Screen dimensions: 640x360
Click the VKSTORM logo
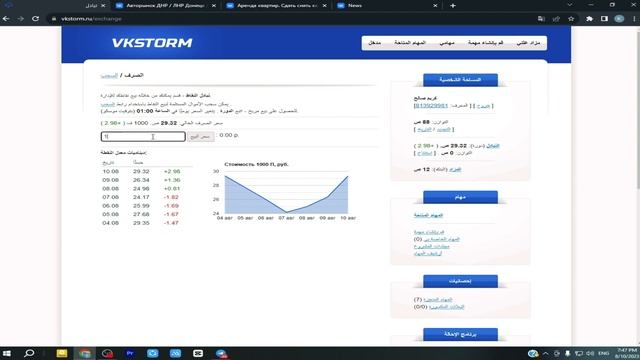[152, 43]
